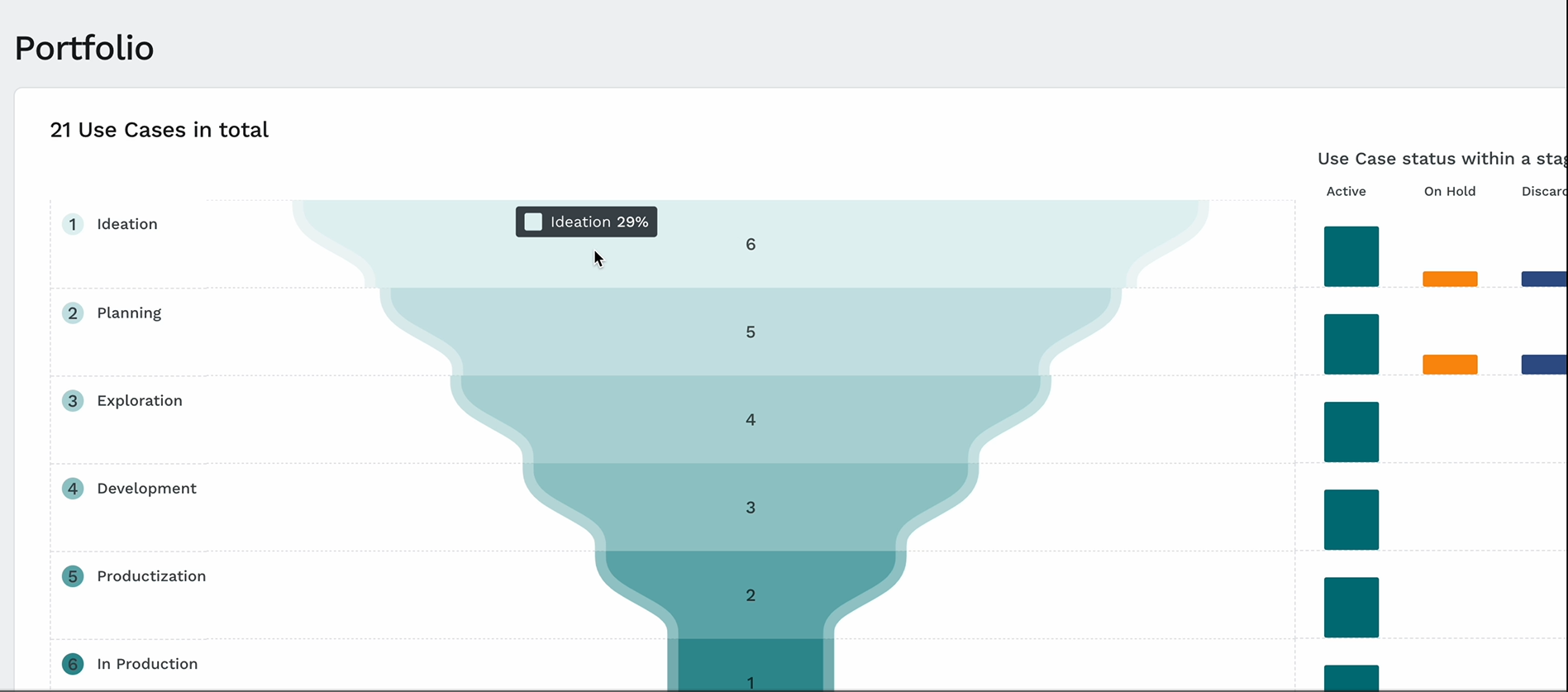The image size is (1568, 692).
Task: Click the Planning stage number 2 badge
Action: (73, 313)
